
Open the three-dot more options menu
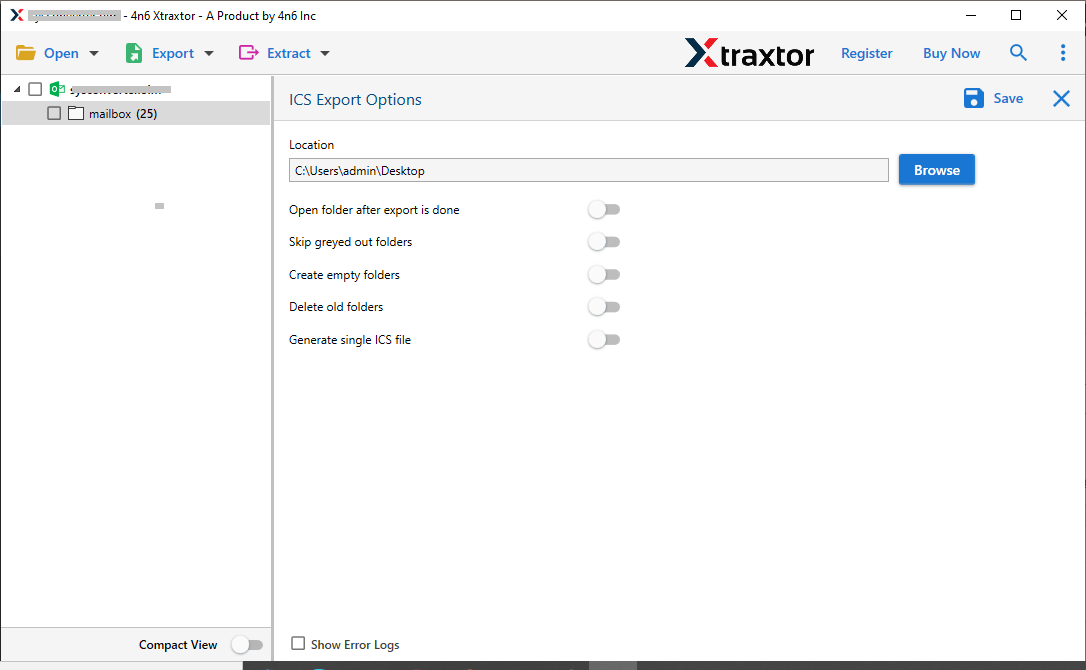click(1062, 53)
